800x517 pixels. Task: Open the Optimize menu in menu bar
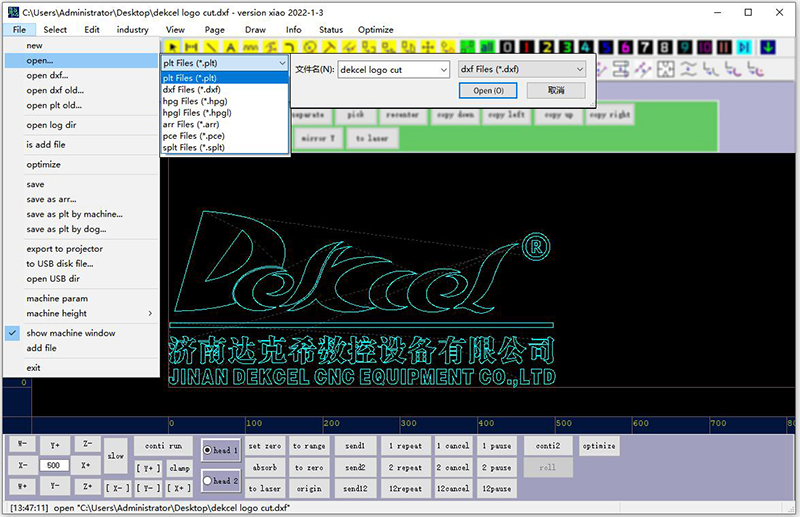point(376,30)
